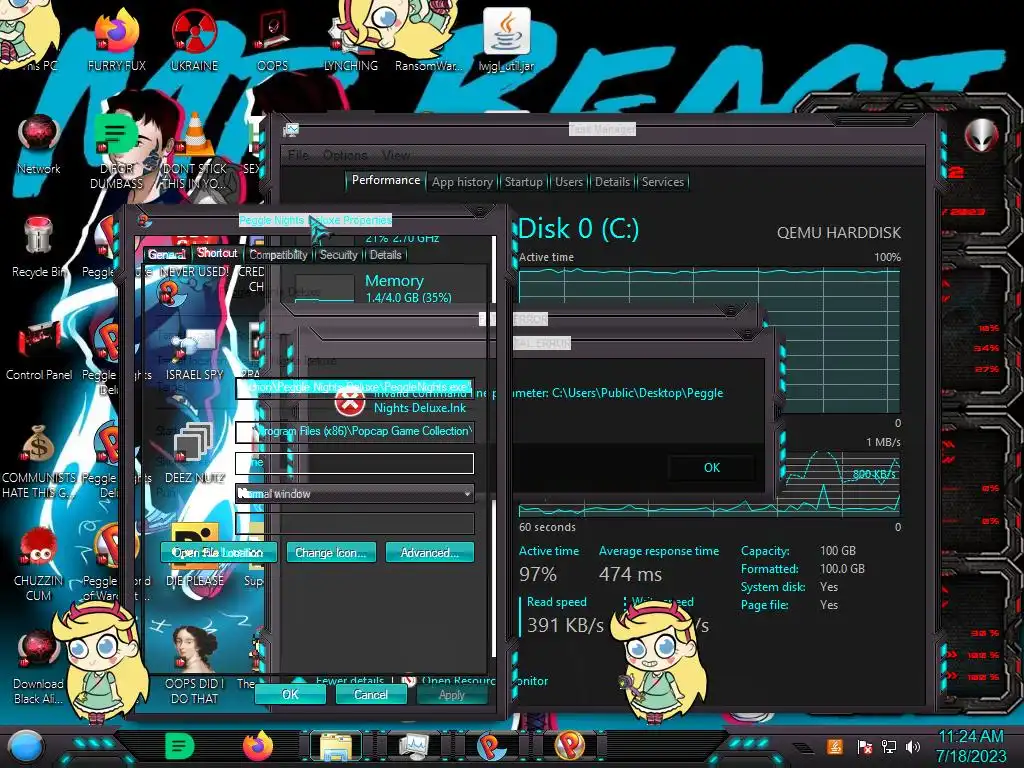Open the Action Center flag tray icon
The image size is (1024, 768).
(x=864, y=747)
